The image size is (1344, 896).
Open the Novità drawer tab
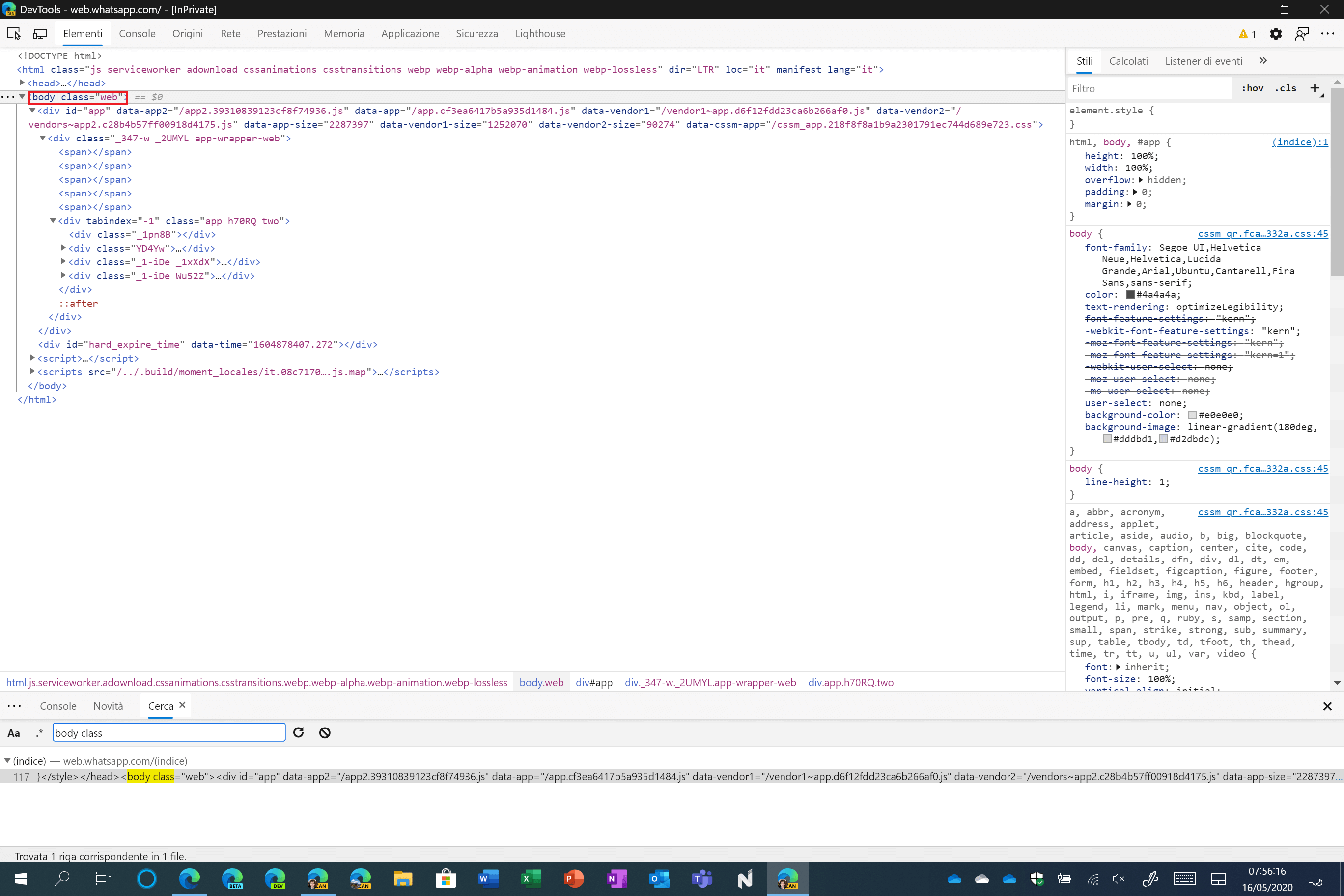[x=108, y=706]
